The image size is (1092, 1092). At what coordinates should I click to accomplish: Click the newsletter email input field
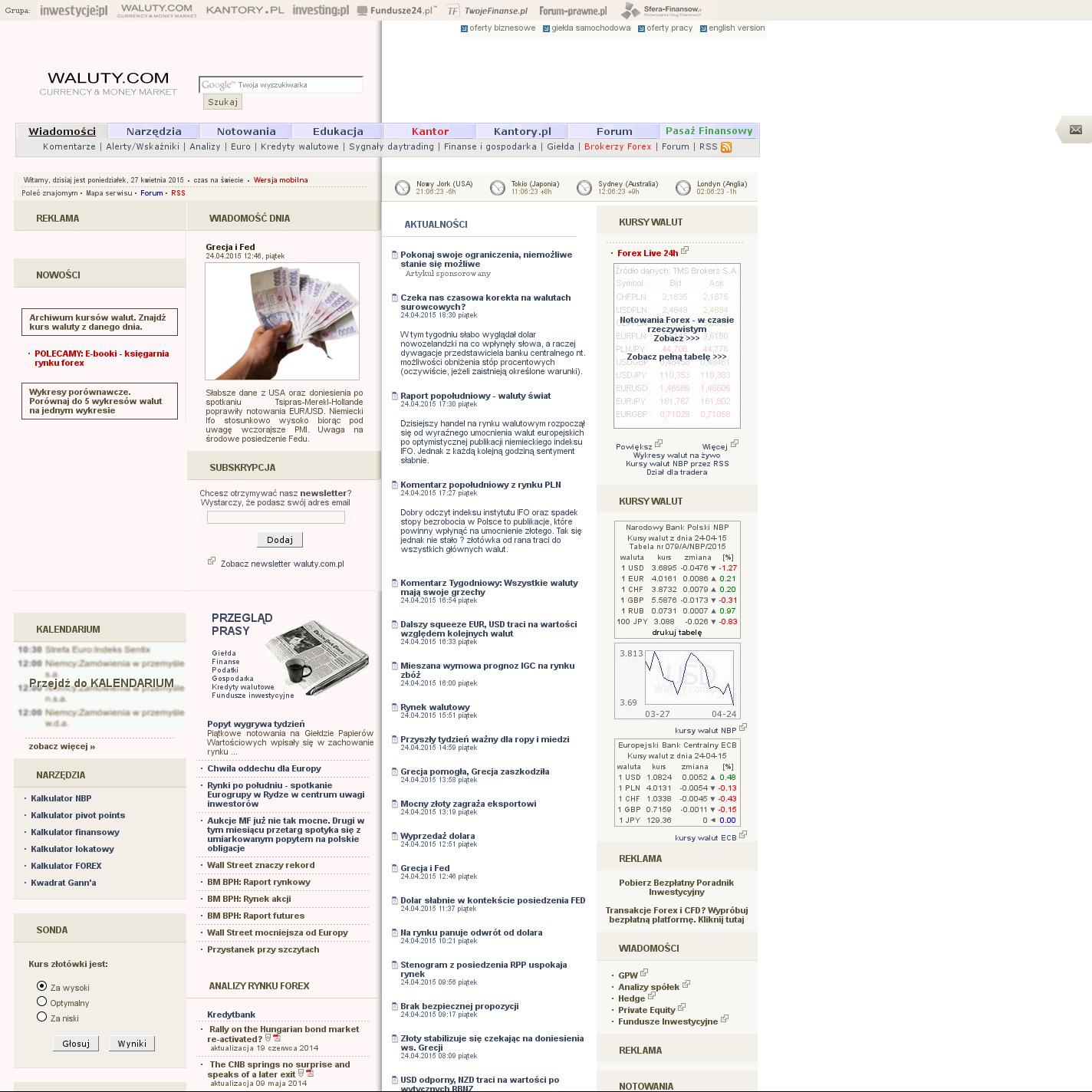(276, 518)
